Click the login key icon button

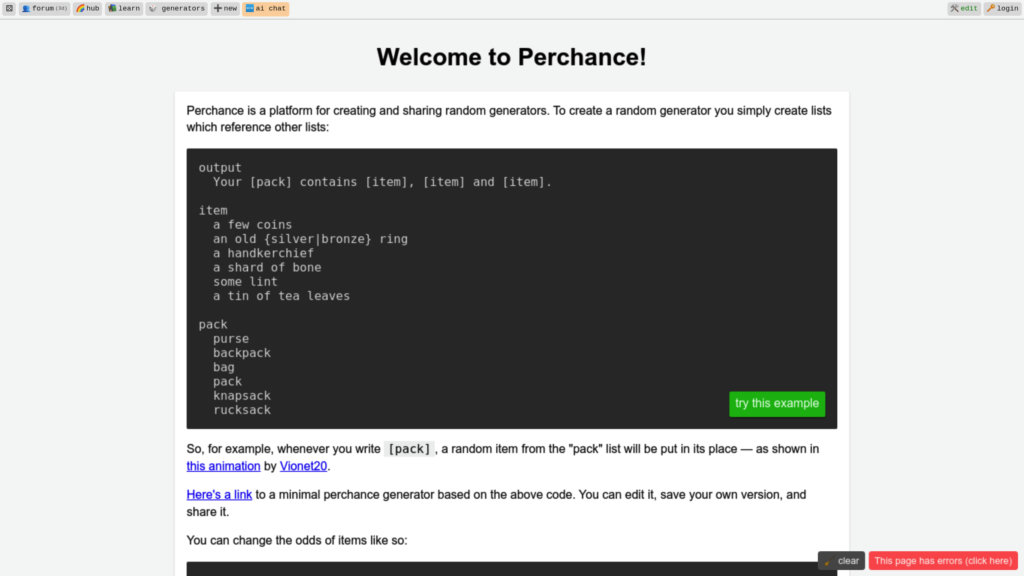pyautogui.click(x=1002, y=8)
